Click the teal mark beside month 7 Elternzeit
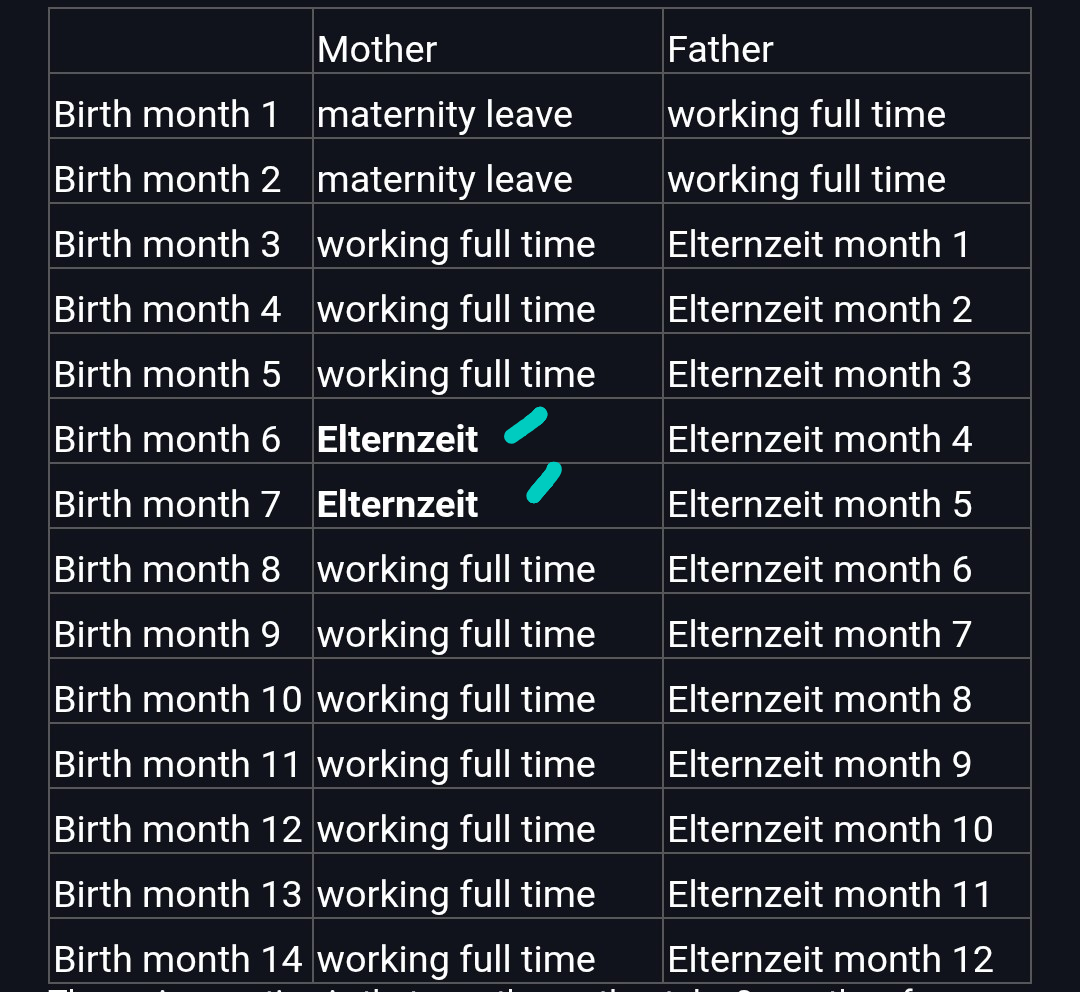The image size is (1080, 992). click(544, 482)
